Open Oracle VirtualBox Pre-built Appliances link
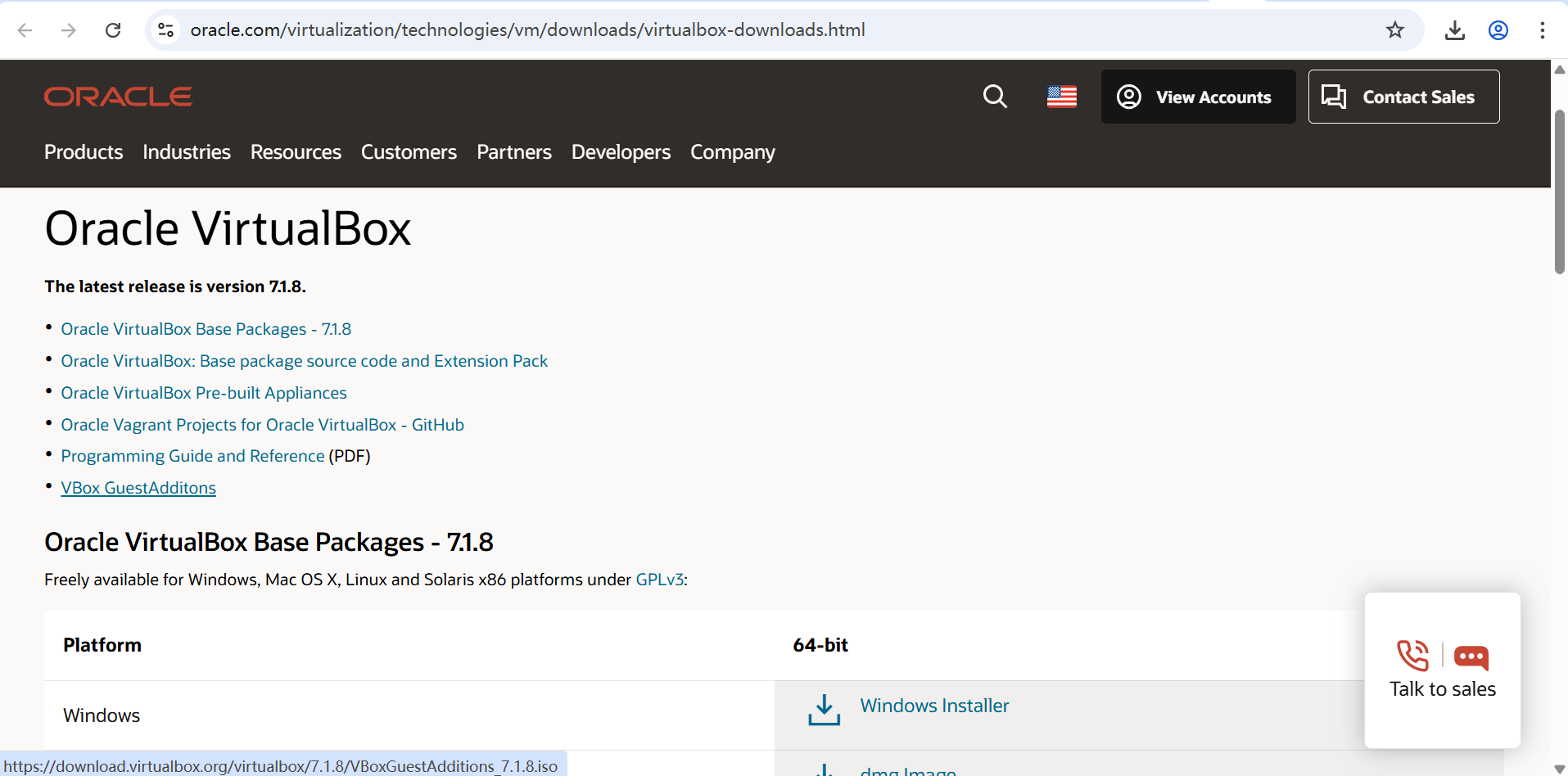This screenshot has height=776, width=1568. (x=204, y=393)
